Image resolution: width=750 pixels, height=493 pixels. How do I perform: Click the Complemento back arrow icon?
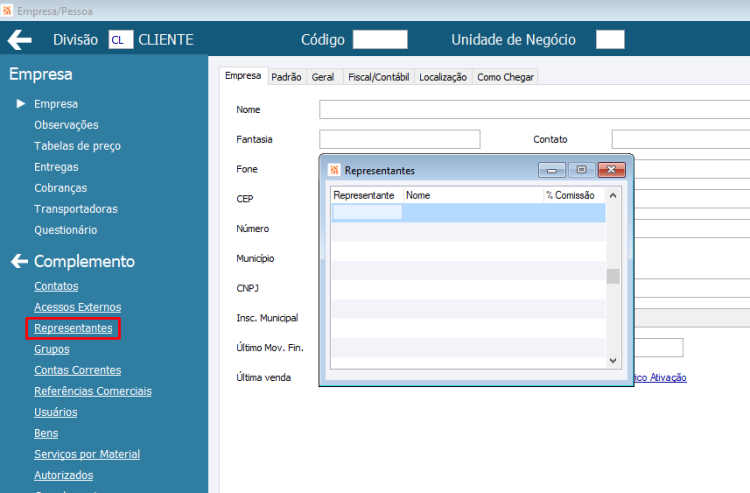point(19,261)
